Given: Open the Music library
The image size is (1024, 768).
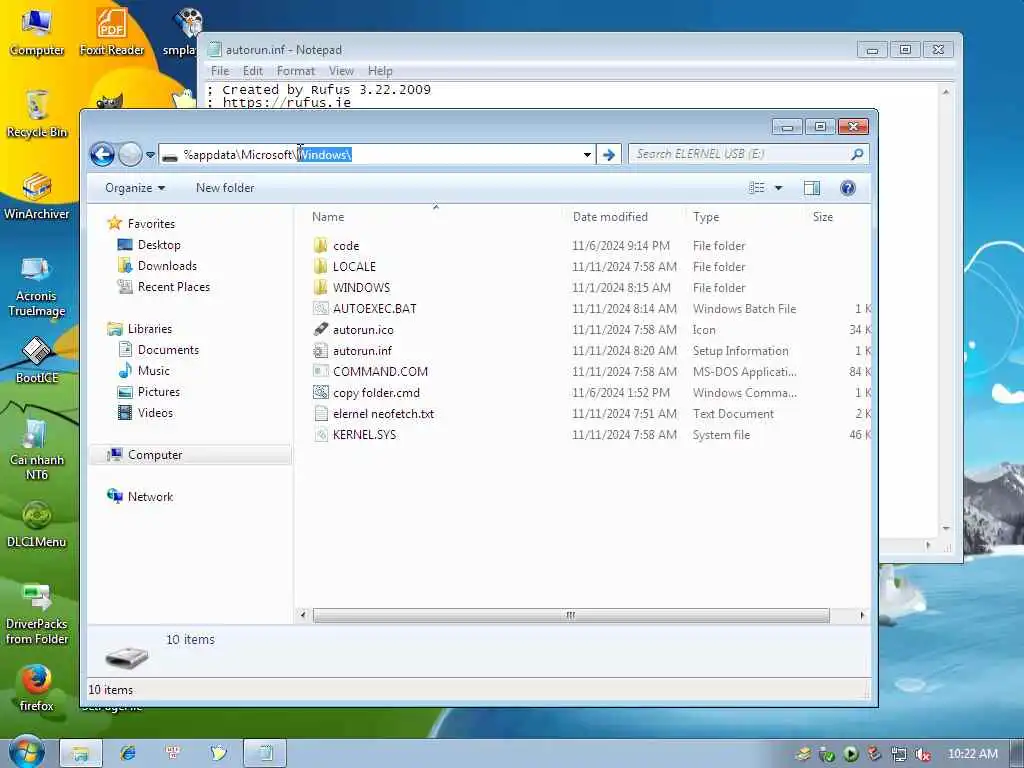Looking at the screenshot, I should (x=153, y=371).
